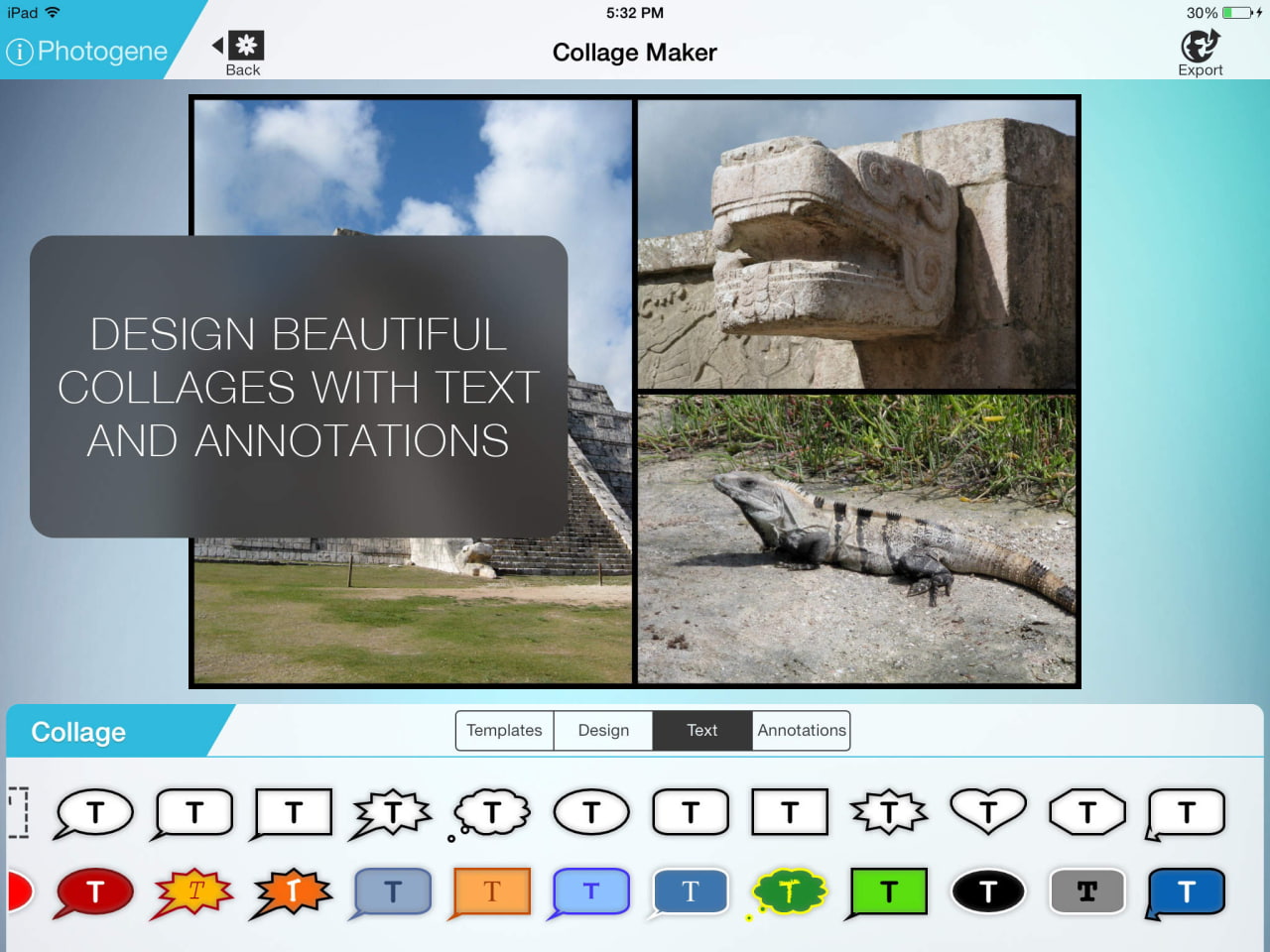Choose the black oval text style

tap(987, 892)
